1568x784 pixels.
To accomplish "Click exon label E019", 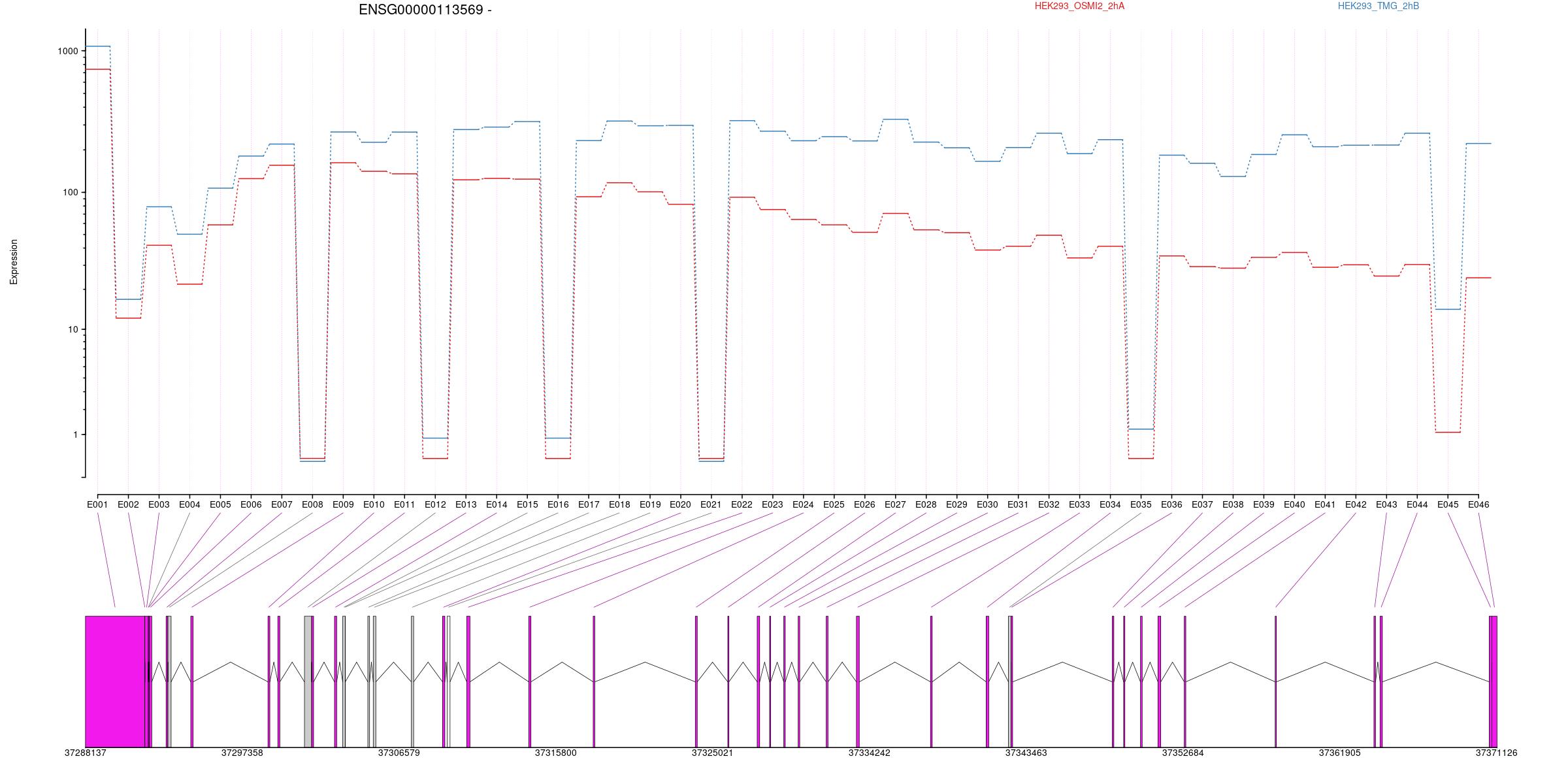I will (650, 505).
